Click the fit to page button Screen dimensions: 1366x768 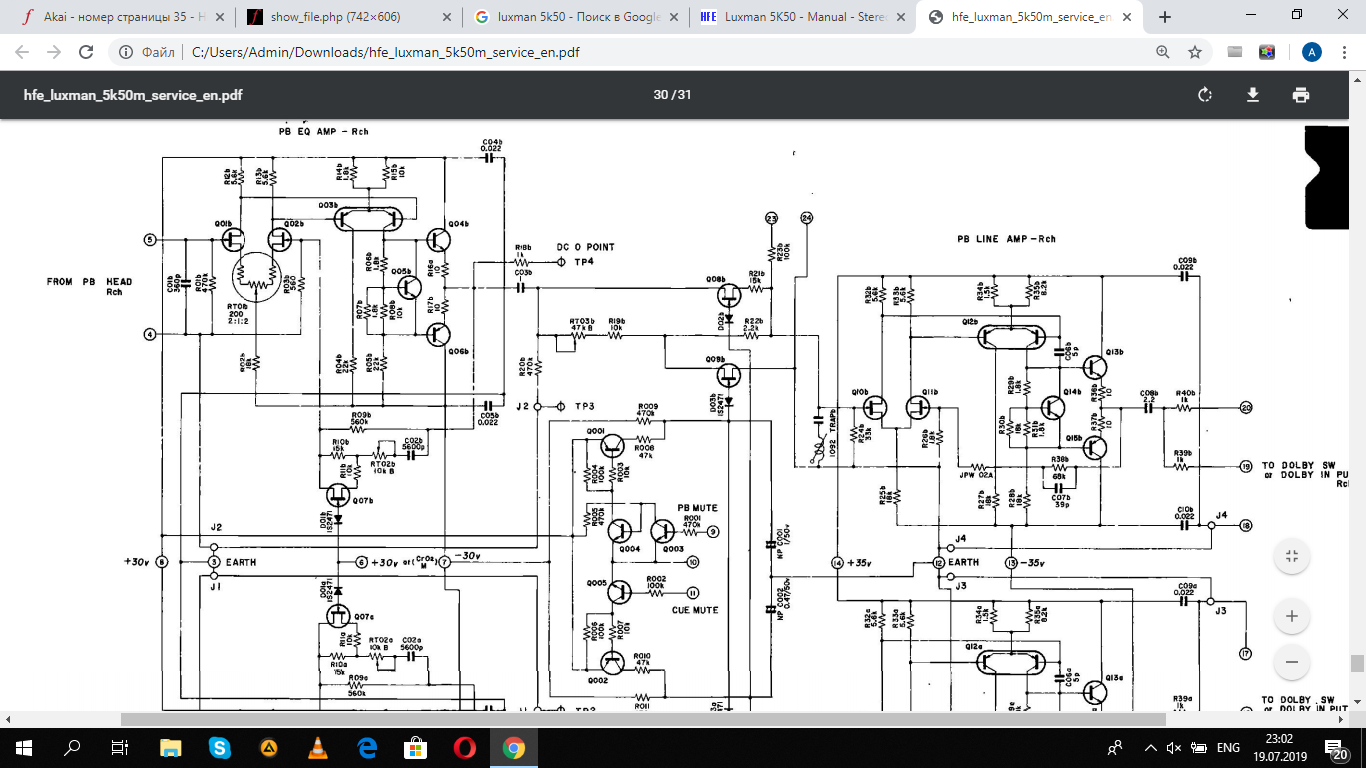click(1291, 556)
